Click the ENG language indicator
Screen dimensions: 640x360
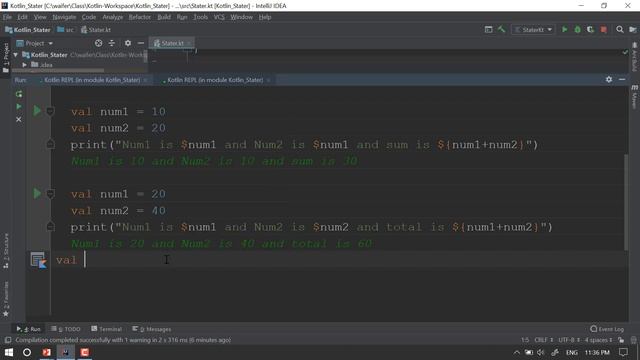pyautogui.click(x=571, y=352)
